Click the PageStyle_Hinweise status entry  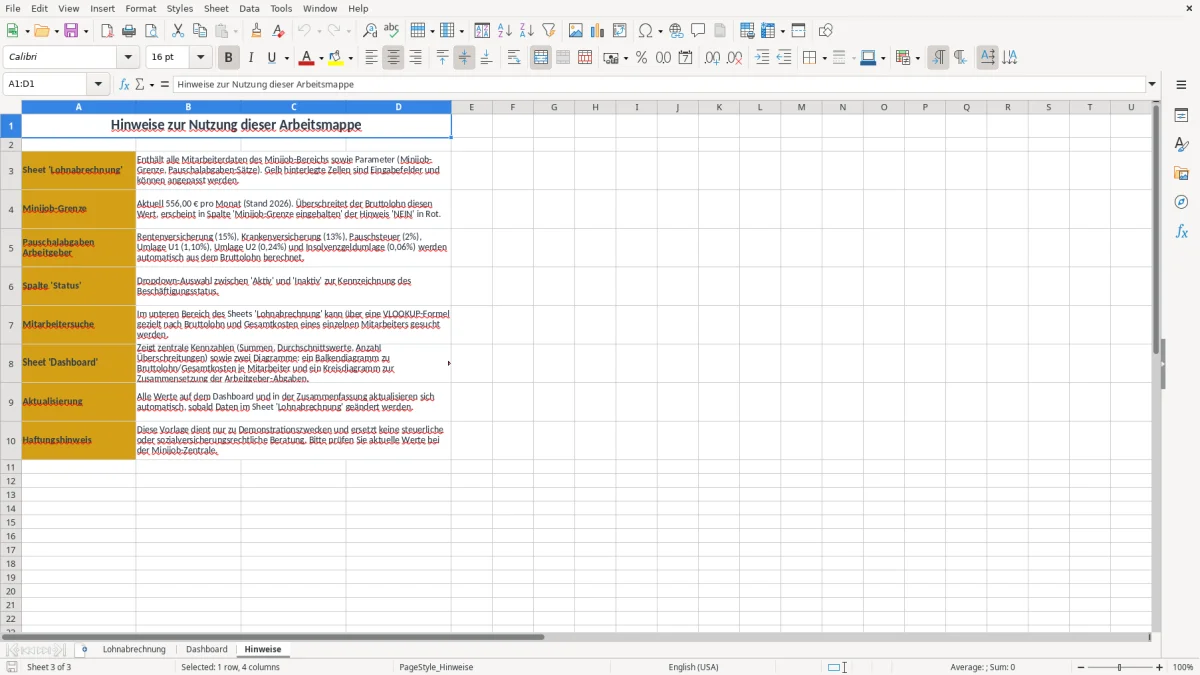pos(436,667)
